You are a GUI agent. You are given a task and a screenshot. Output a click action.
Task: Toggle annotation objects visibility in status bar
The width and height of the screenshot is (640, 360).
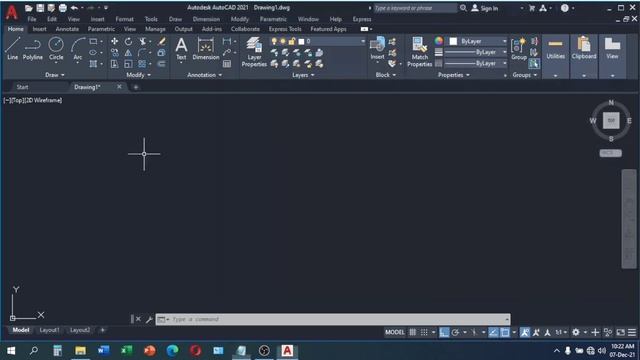click(x=524, y=332)
